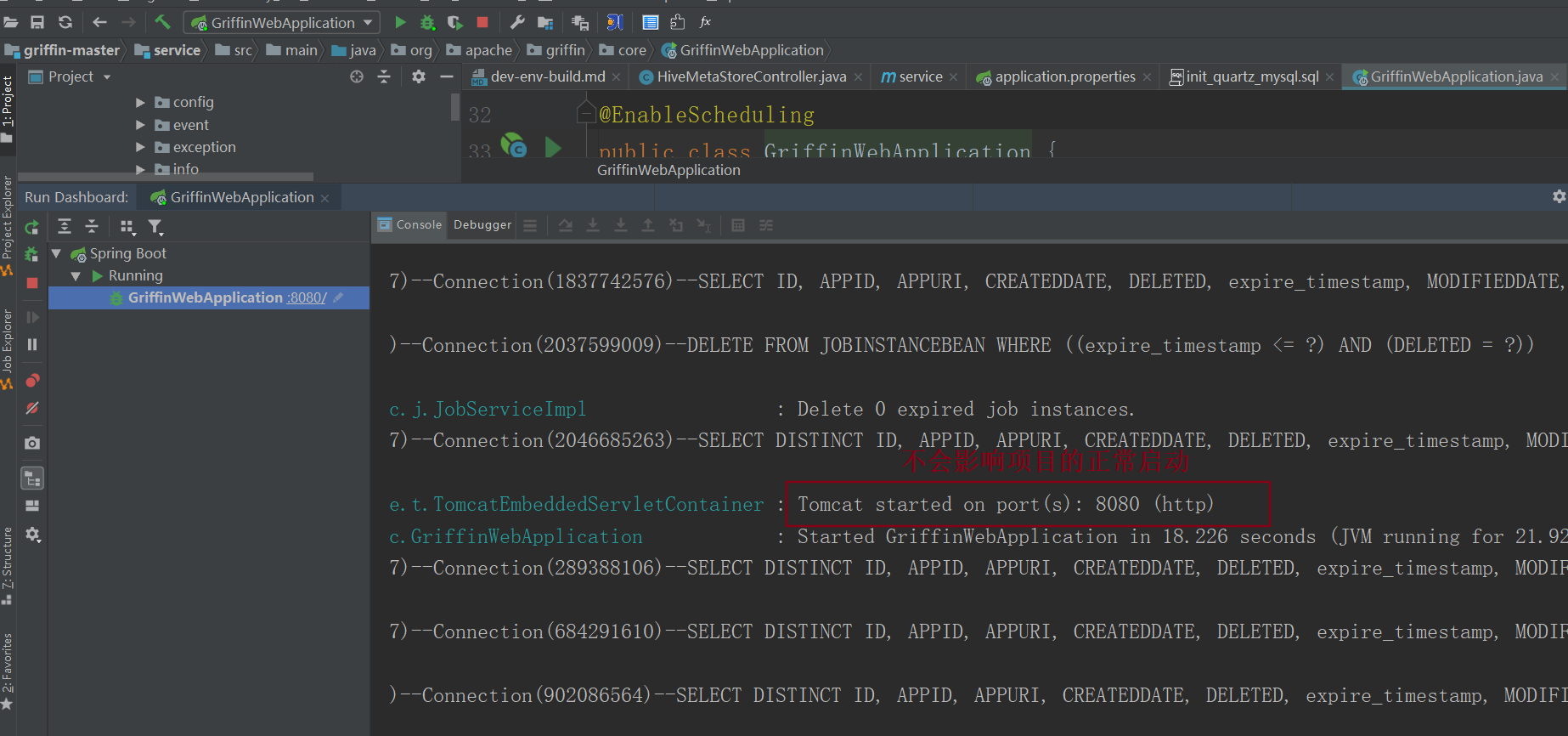The width and height of the screenshot is (1568, 736).
Task: Click the fx icon in the toolbar
Action: pos(705,22)
